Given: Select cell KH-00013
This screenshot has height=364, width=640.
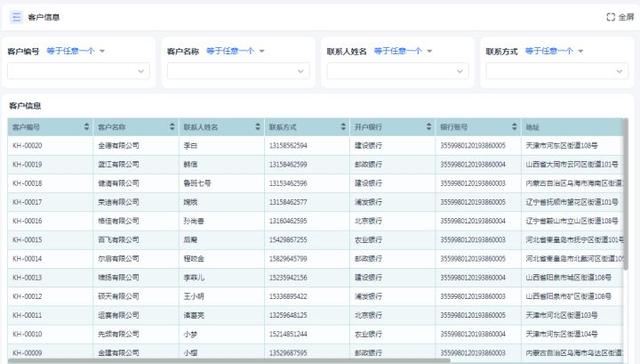Looking at the screenshot, I should pos(27,277).
